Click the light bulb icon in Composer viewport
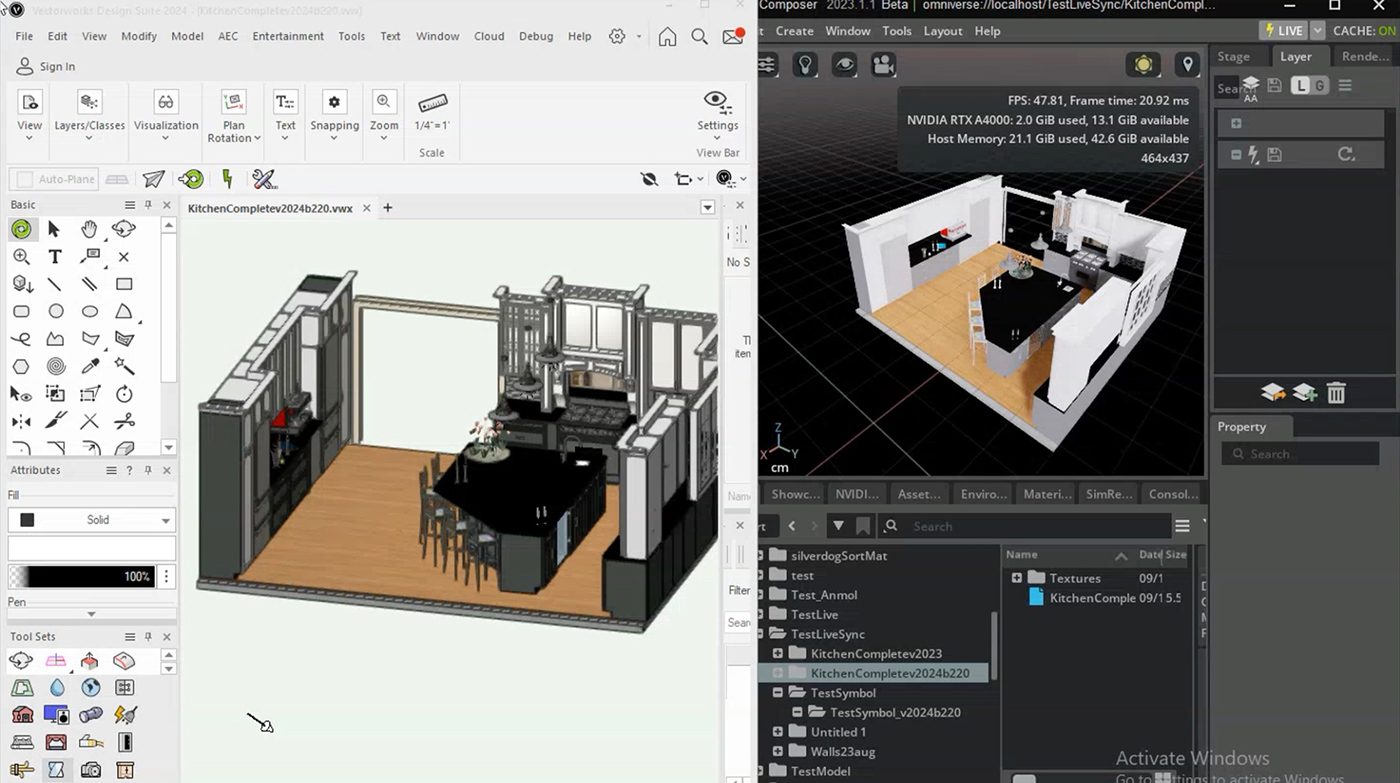 (x=805, y=65)
